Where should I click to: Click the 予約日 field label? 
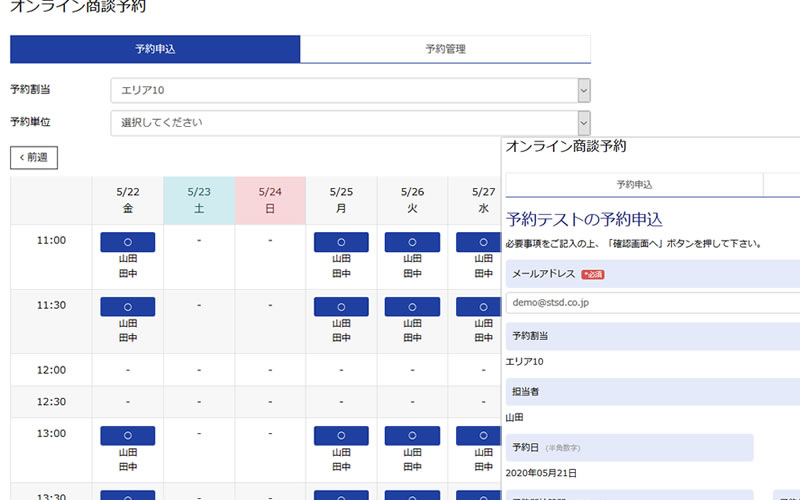coord(526,447)
